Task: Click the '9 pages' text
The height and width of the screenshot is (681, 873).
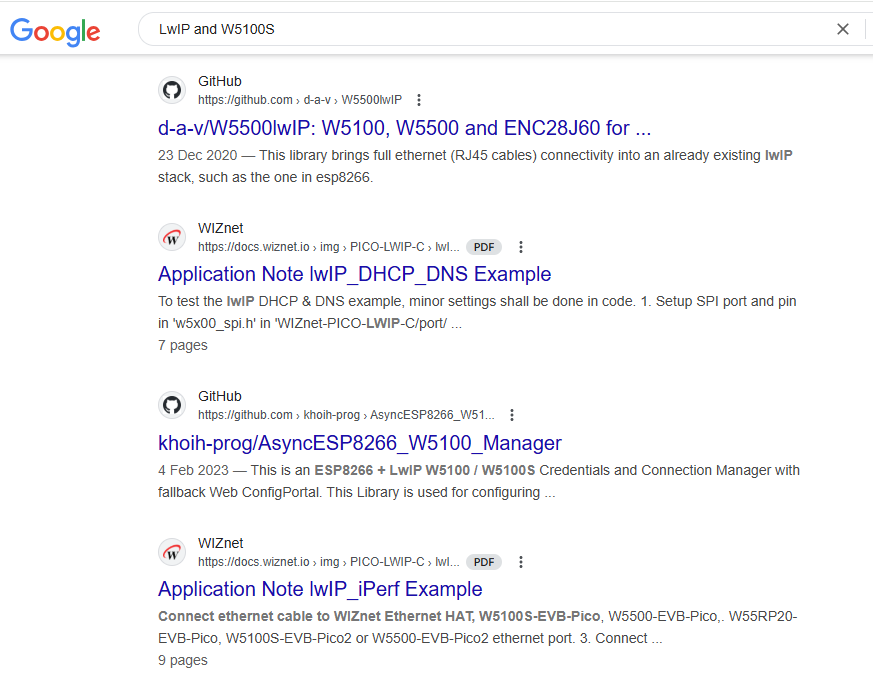Action: pos(183,660)
